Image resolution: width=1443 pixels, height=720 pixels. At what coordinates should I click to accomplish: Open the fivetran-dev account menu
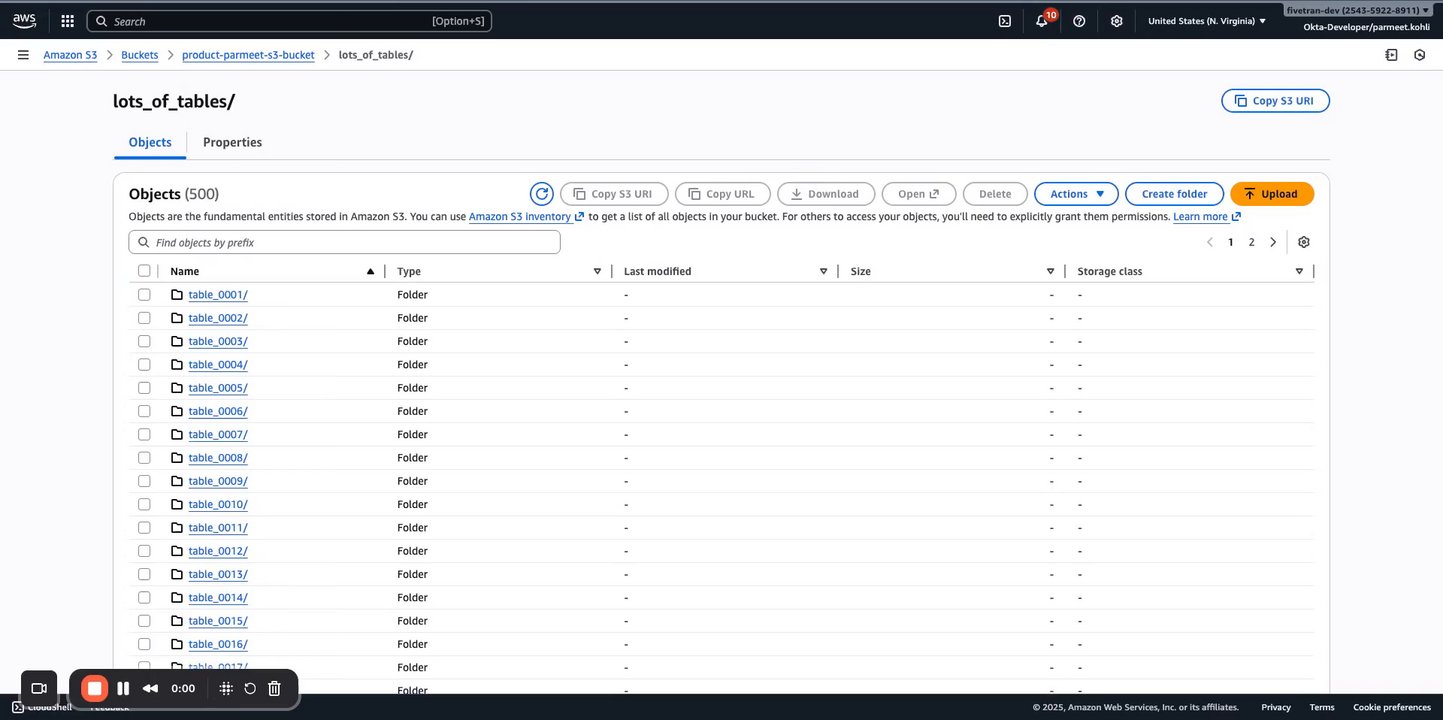click(x=1358, y=10)
